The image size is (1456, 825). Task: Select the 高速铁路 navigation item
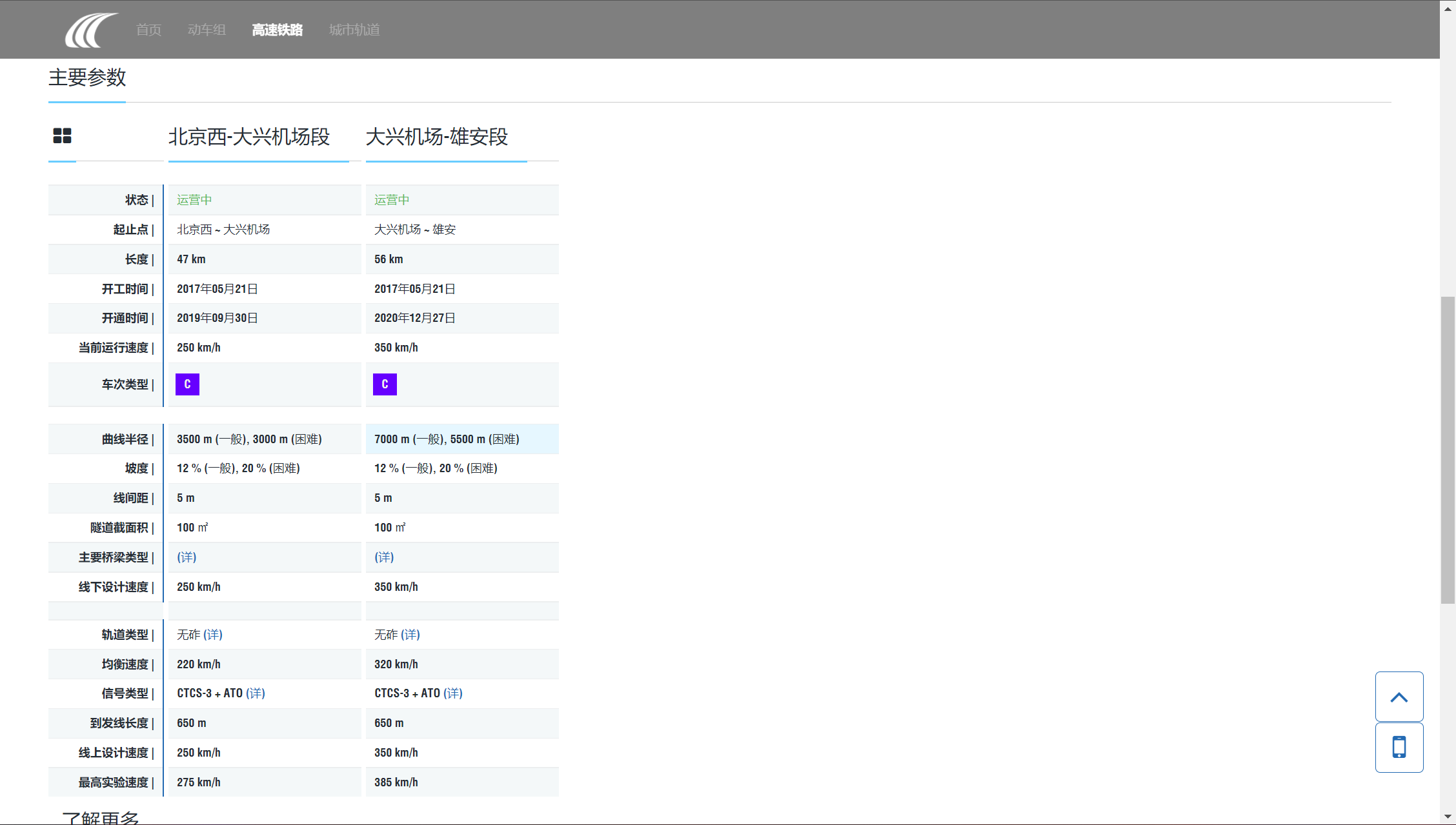[x=277, y=30]
